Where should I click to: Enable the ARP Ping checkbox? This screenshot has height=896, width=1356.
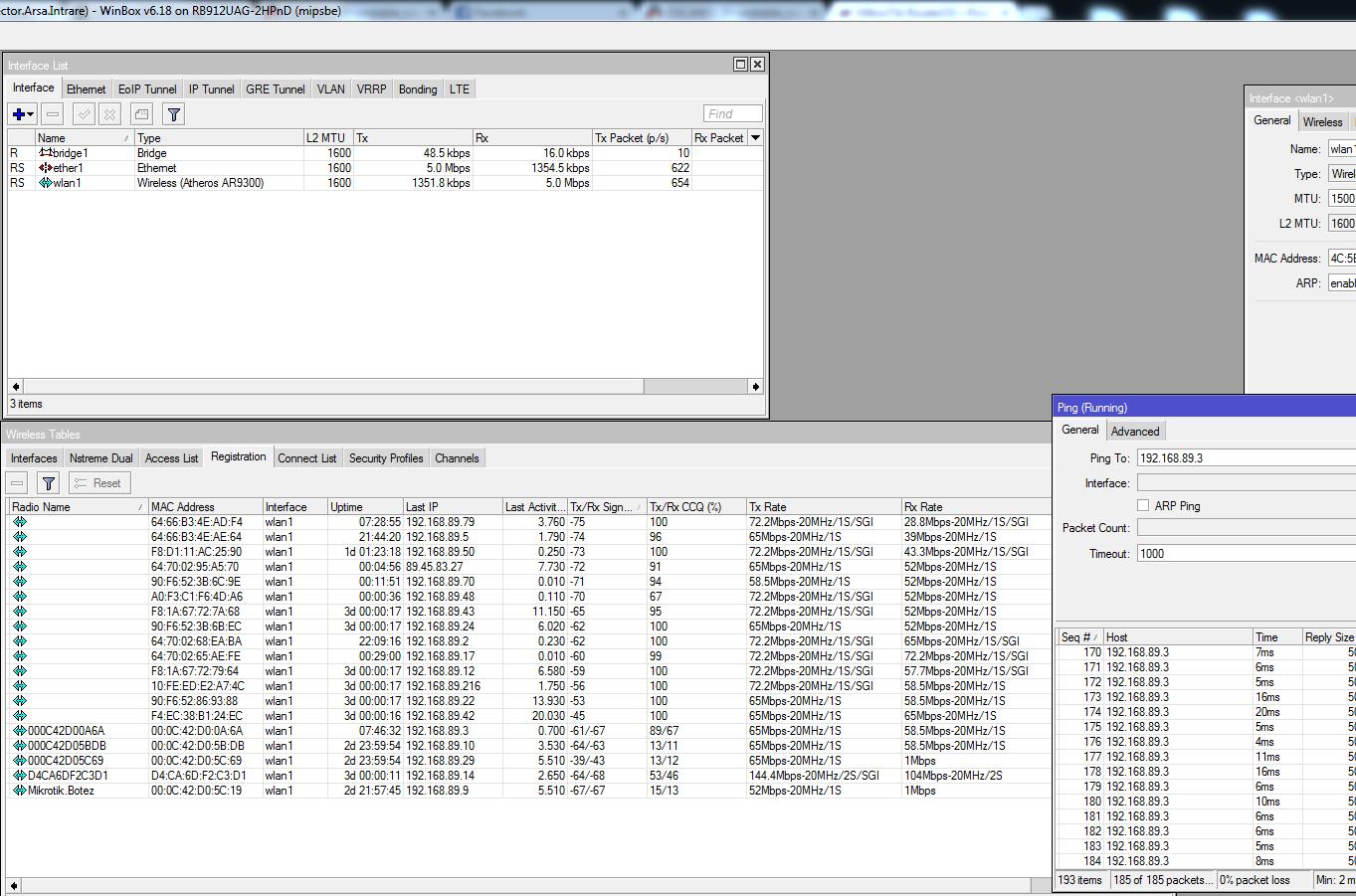[x=1143, y=505]
